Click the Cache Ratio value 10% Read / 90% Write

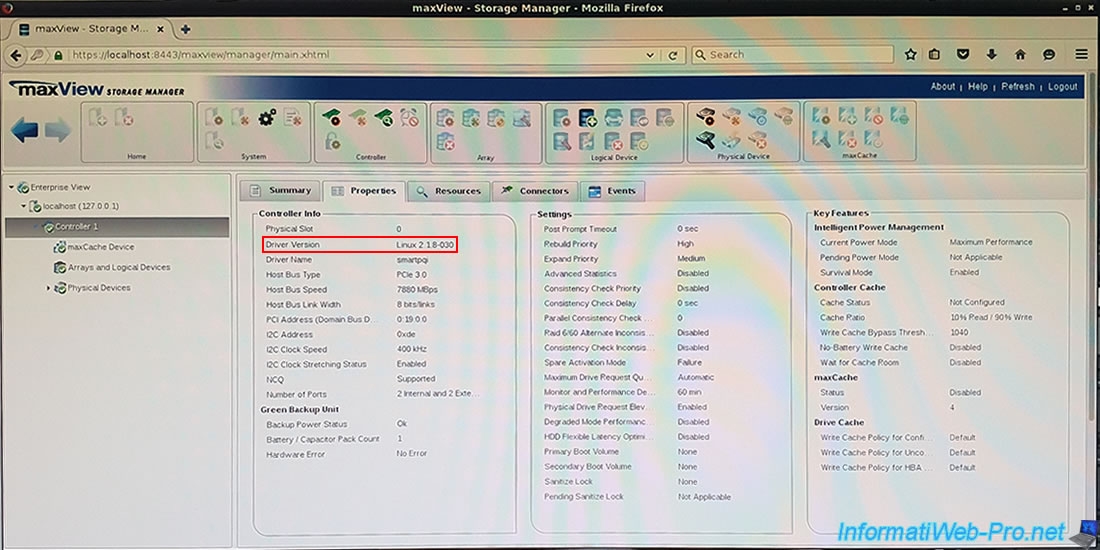pyautogui.click(x=991, y=317)
